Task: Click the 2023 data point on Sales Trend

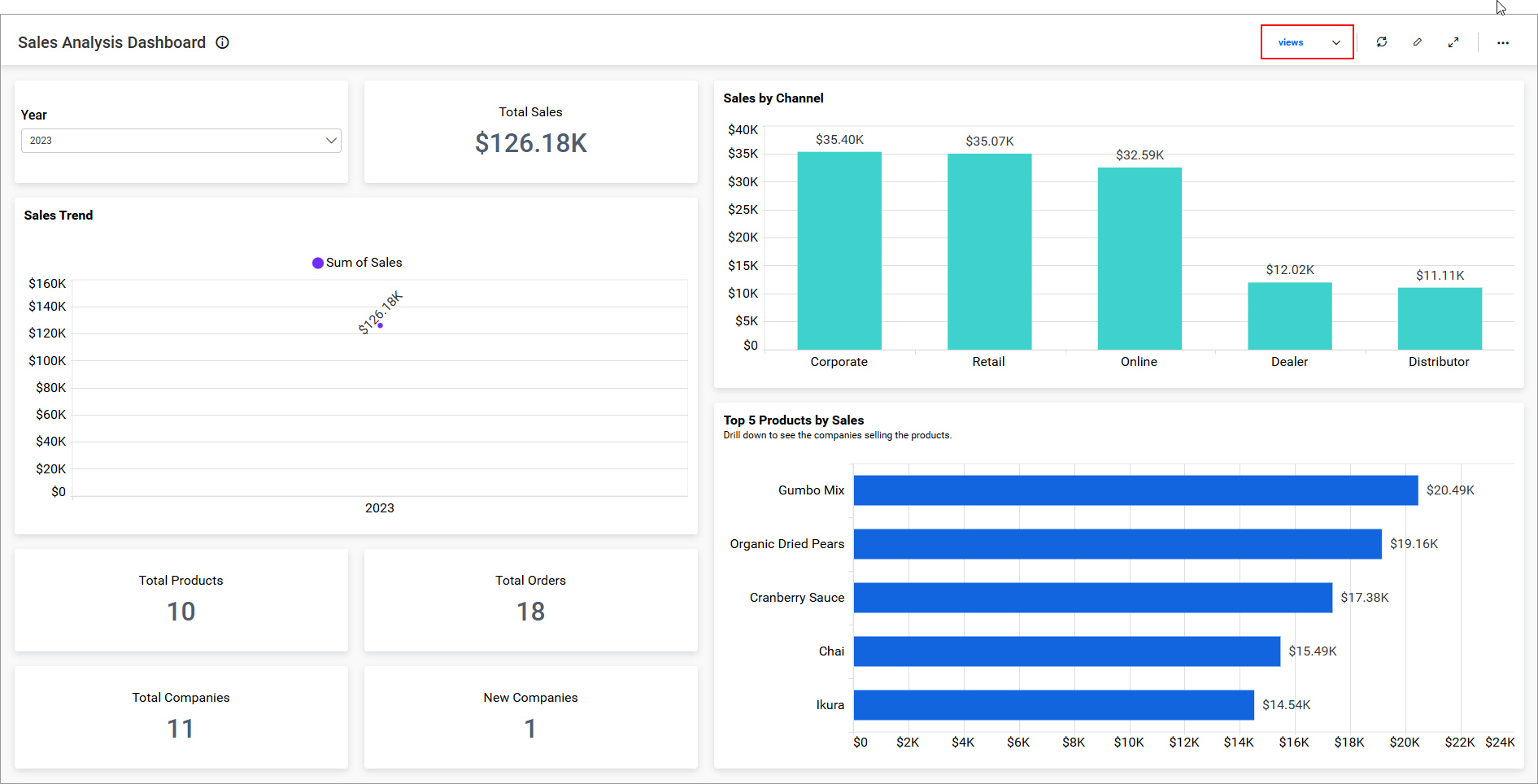Action: click(379, 324)
